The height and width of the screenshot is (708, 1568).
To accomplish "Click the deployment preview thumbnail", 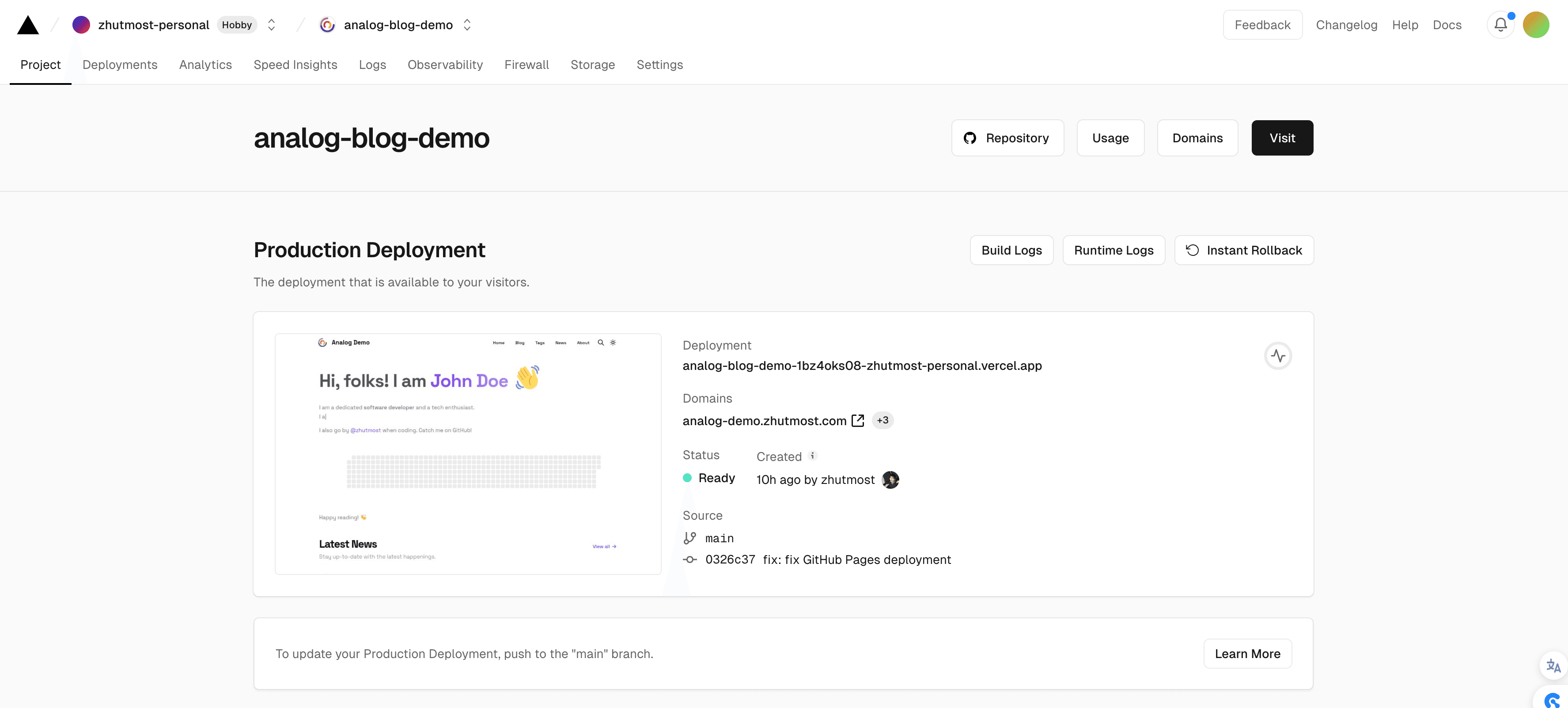I will [467, 453].
